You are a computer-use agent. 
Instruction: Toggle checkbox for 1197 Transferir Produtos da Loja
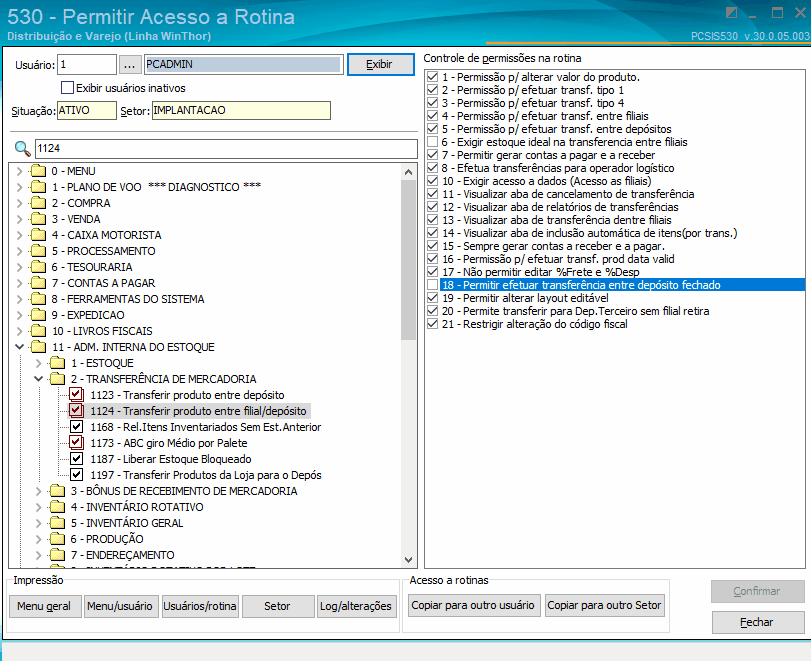(x=76, y=475)
